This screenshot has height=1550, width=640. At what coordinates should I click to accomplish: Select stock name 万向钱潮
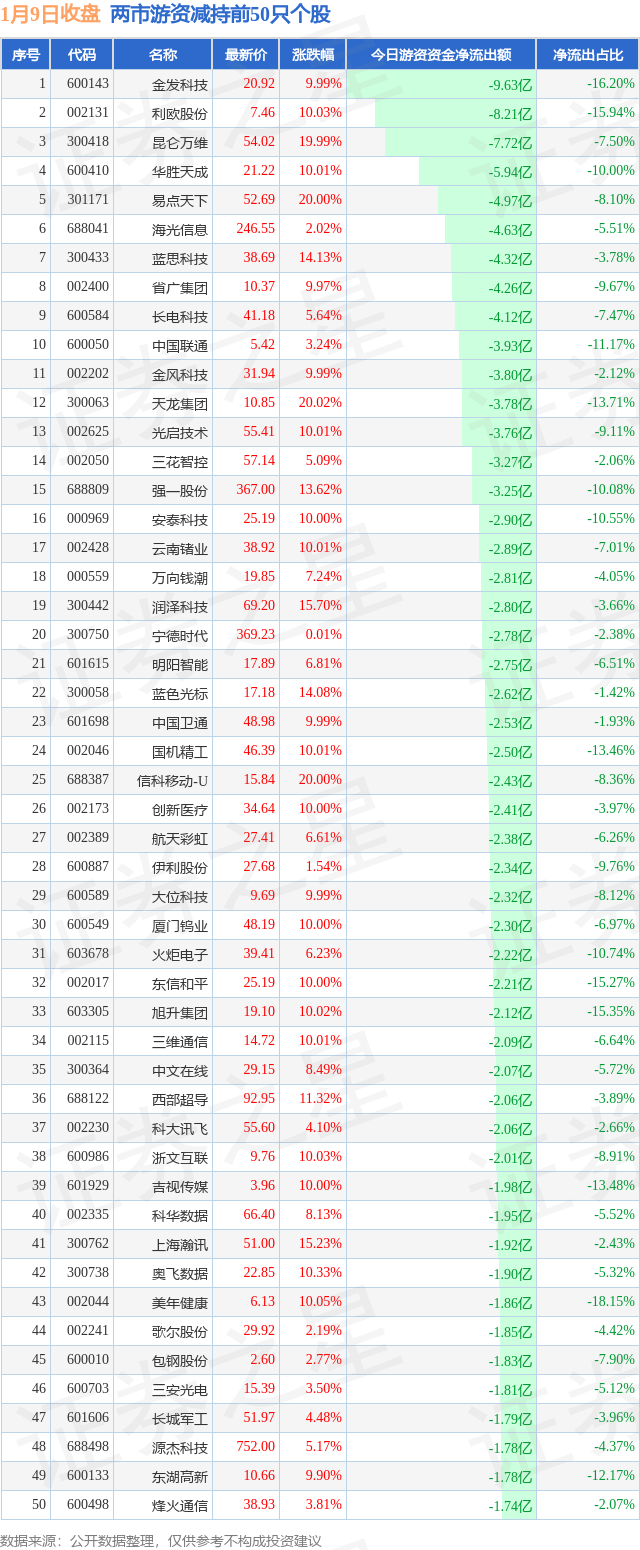click(x=180, y=577)
